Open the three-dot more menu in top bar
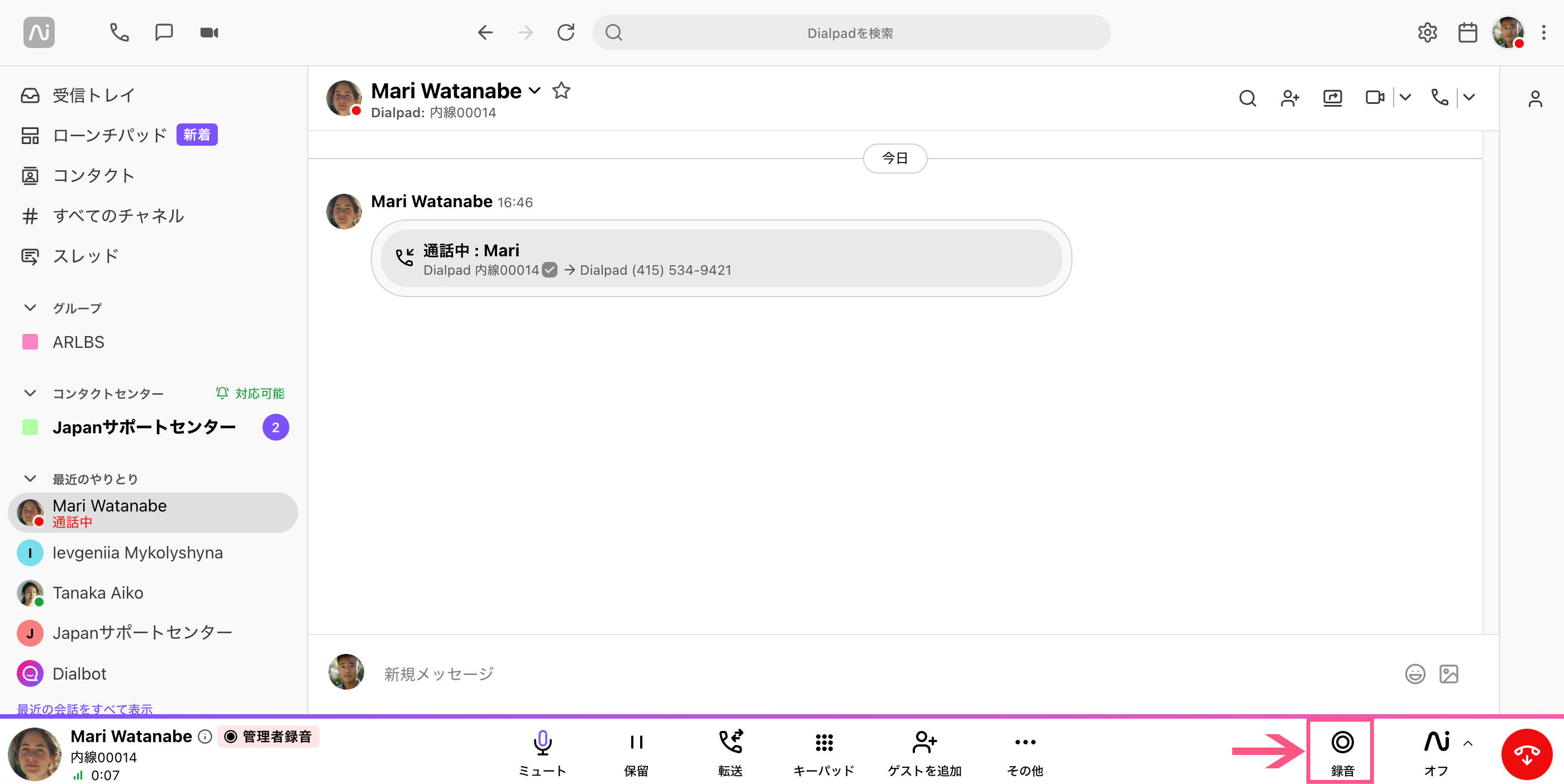1564x784 pixels. [1543, 32]
